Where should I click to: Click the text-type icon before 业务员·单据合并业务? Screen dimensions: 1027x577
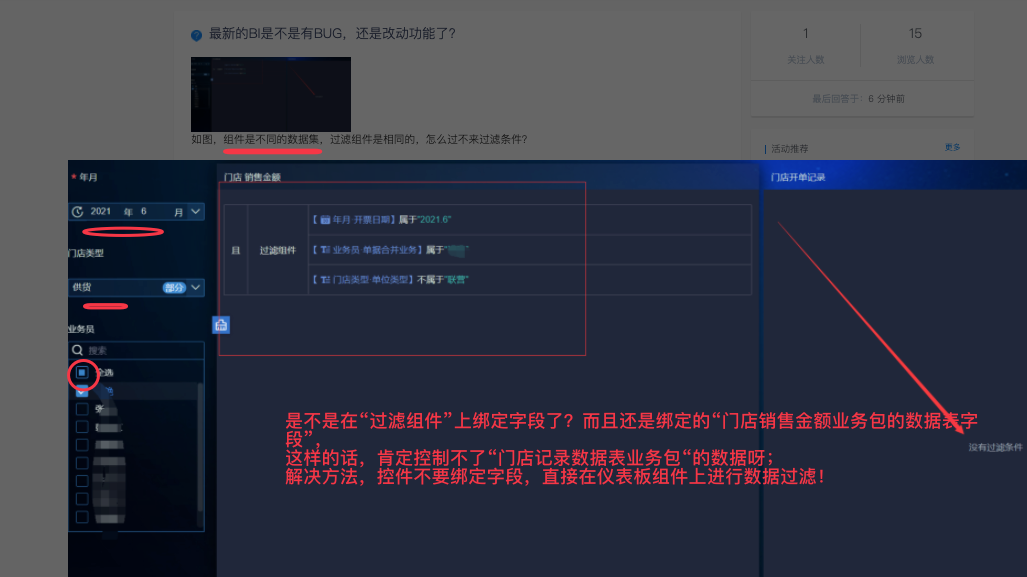325,250
